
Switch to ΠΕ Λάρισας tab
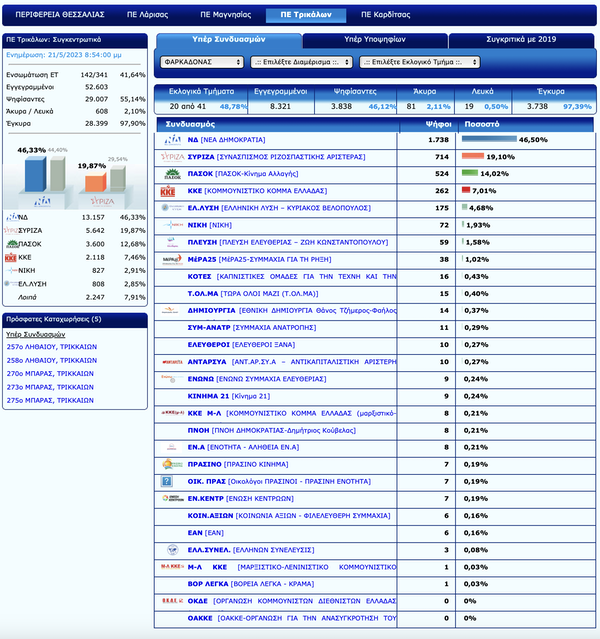pos(148,15)
